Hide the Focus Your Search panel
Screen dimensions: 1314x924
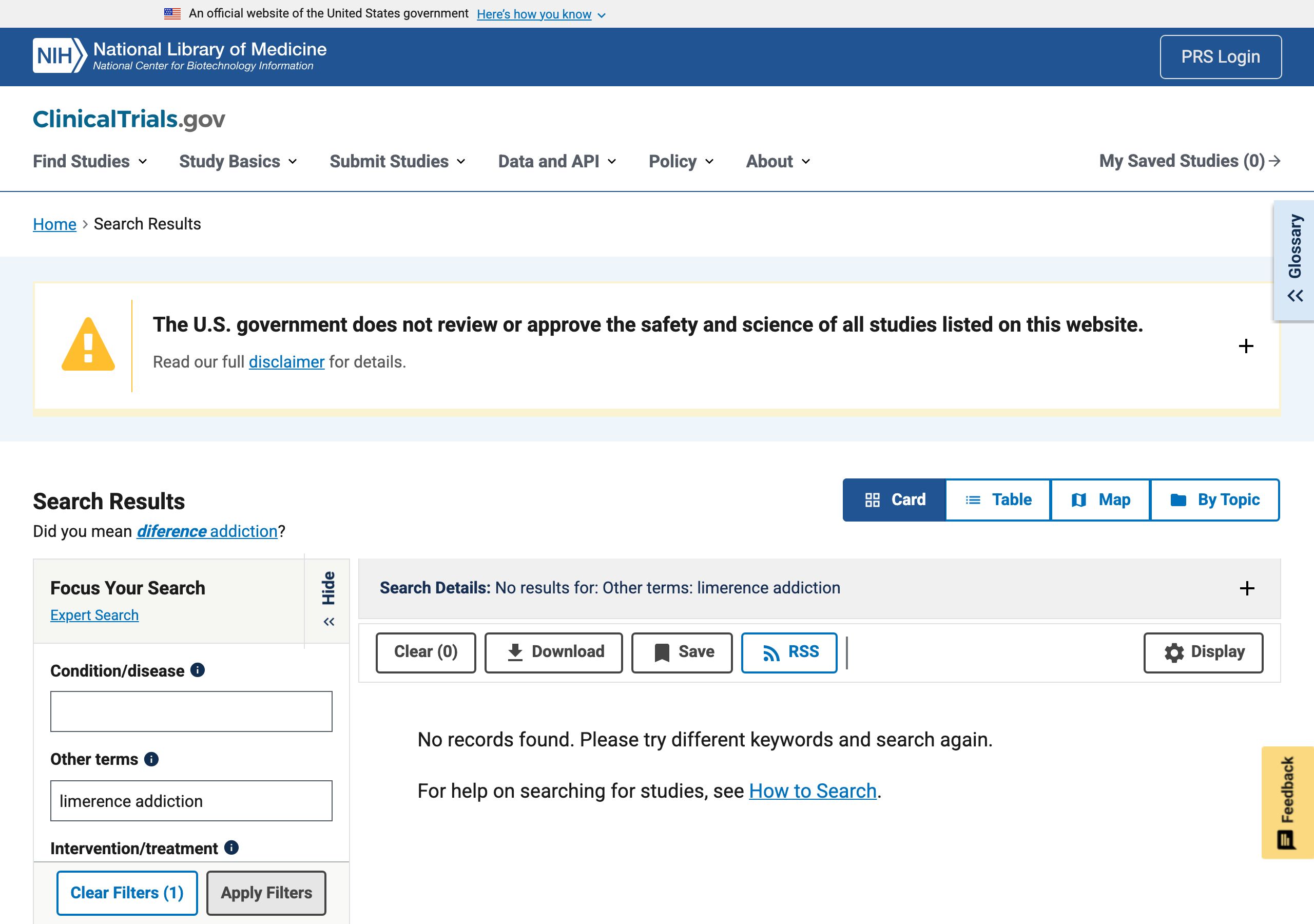(x=328, y=600)
